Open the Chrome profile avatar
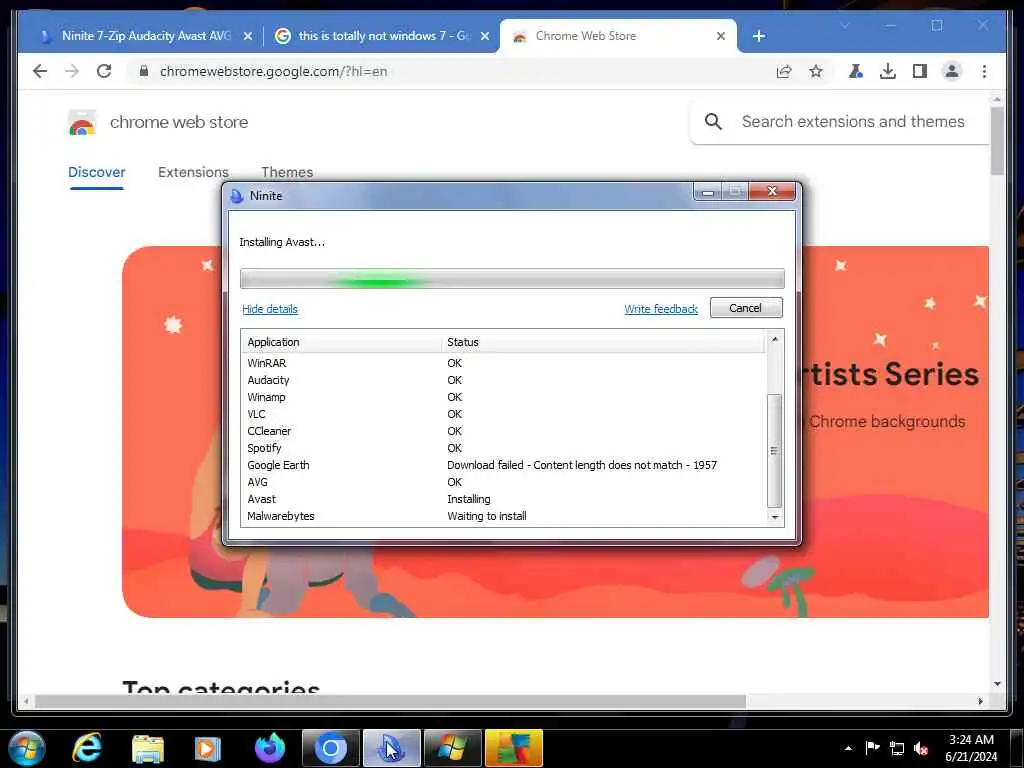 pyautogui.click(x=952, y=71)
